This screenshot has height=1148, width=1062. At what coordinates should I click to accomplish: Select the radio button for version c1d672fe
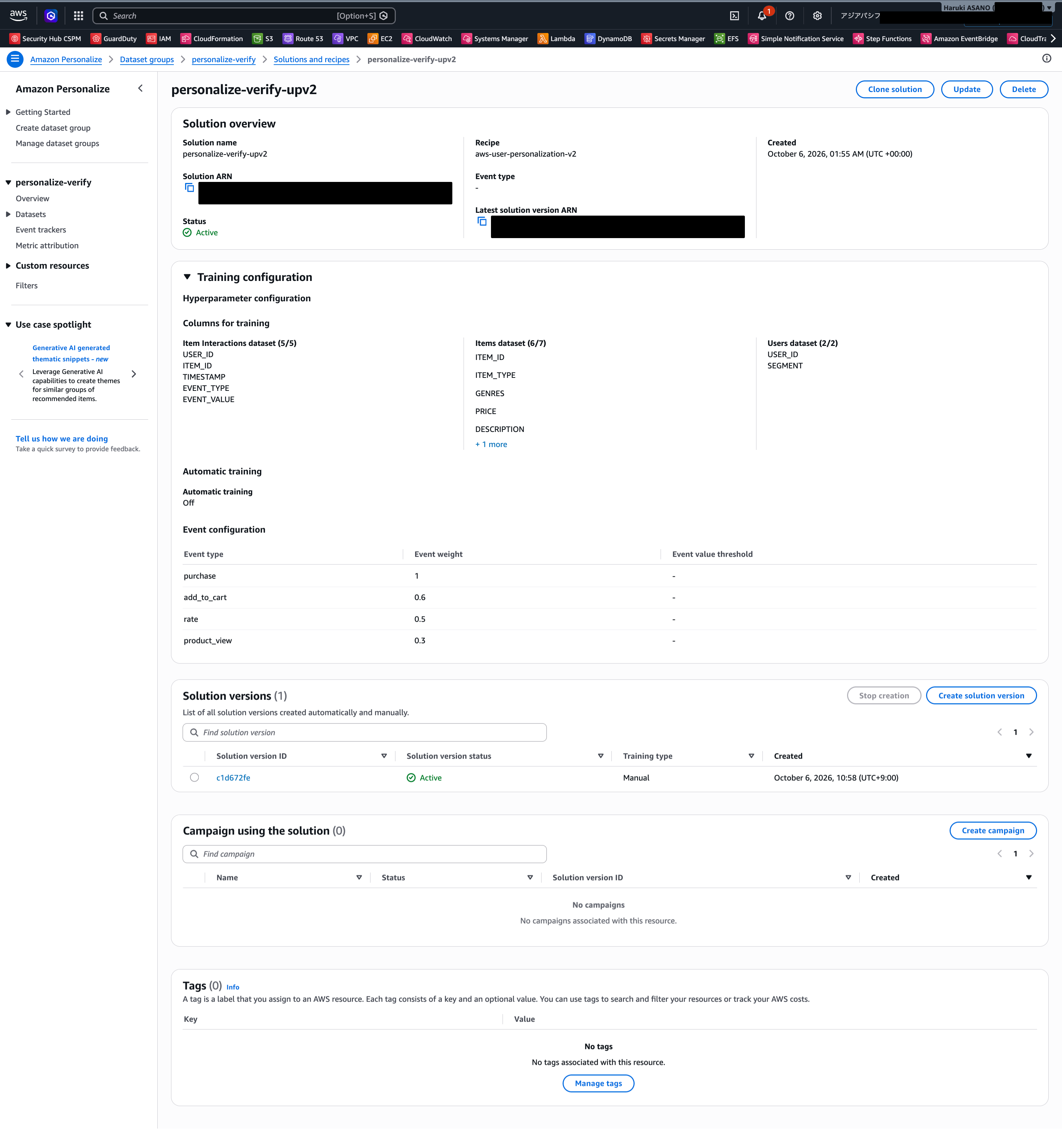194,778
